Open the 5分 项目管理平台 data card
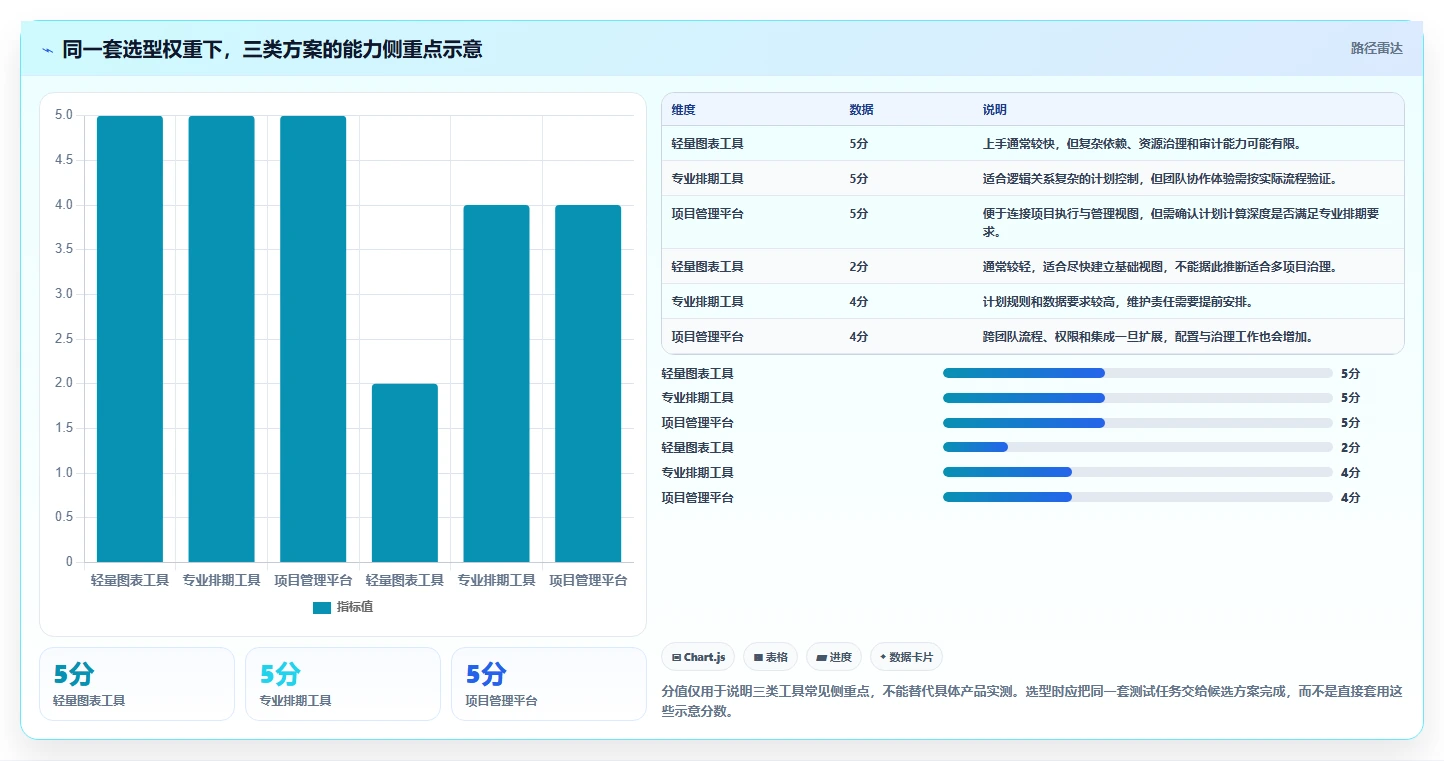 pyautogui.click(x=549, y=684)
